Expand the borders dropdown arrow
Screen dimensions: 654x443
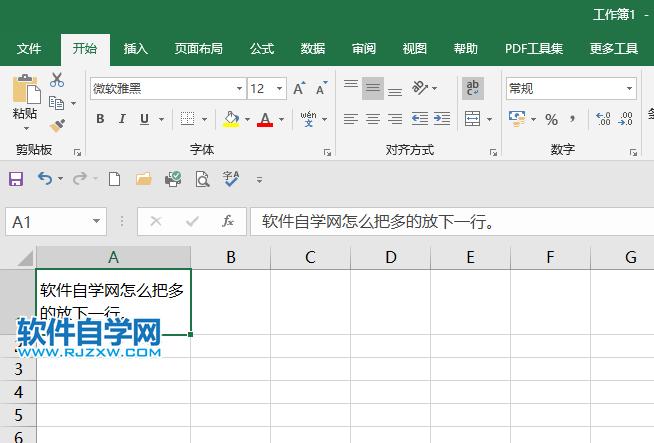click(x=204, y=120)
